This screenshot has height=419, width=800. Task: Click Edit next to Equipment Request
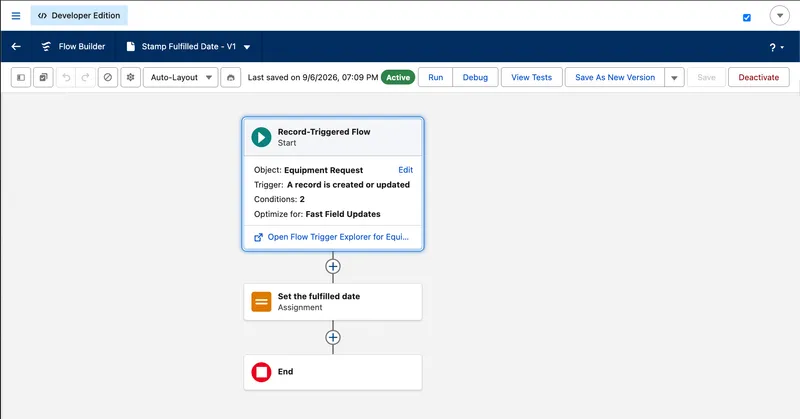[x=406, y=170]
